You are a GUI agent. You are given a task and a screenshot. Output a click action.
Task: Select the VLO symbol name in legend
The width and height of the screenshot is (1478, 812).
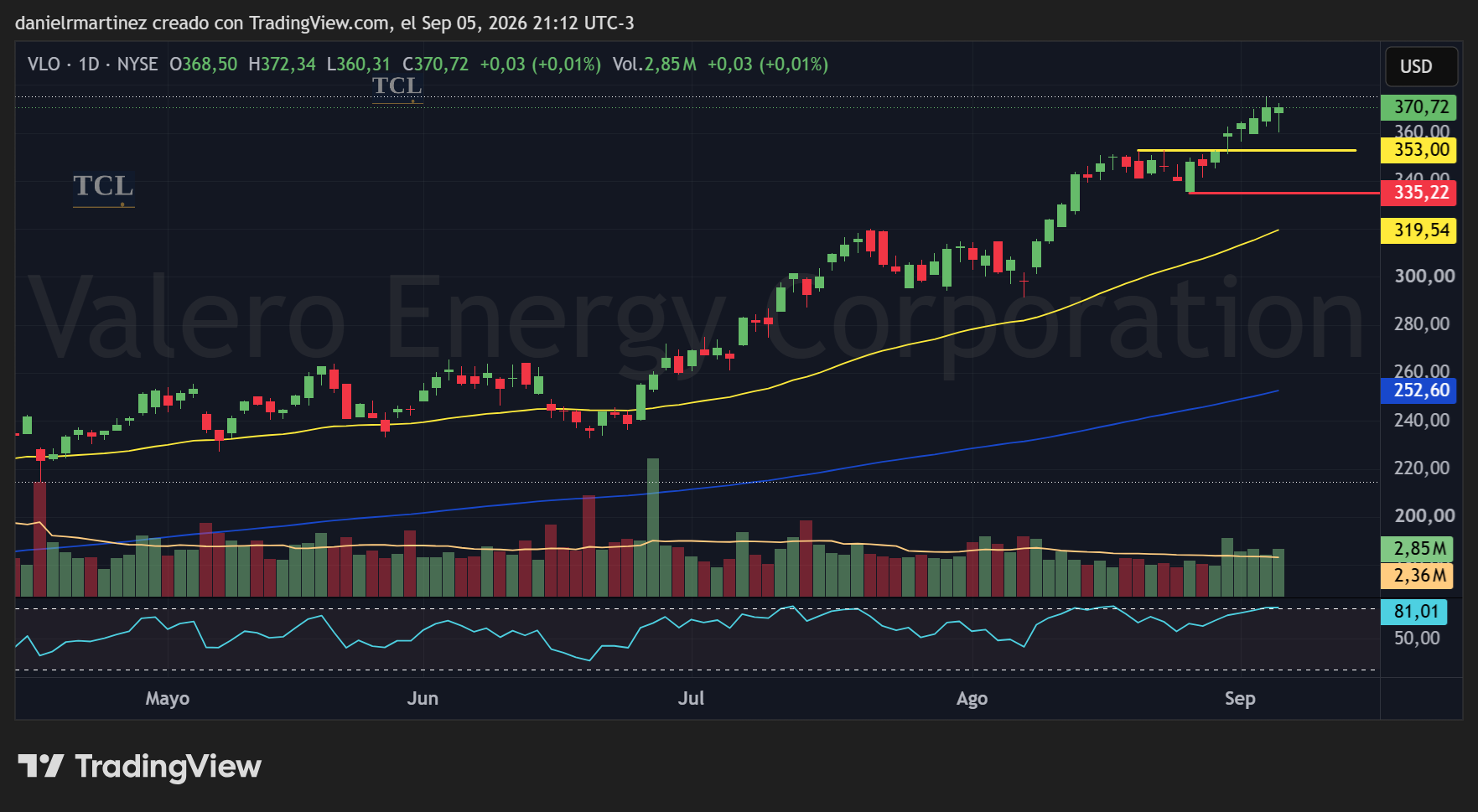[x=44, y=65]
